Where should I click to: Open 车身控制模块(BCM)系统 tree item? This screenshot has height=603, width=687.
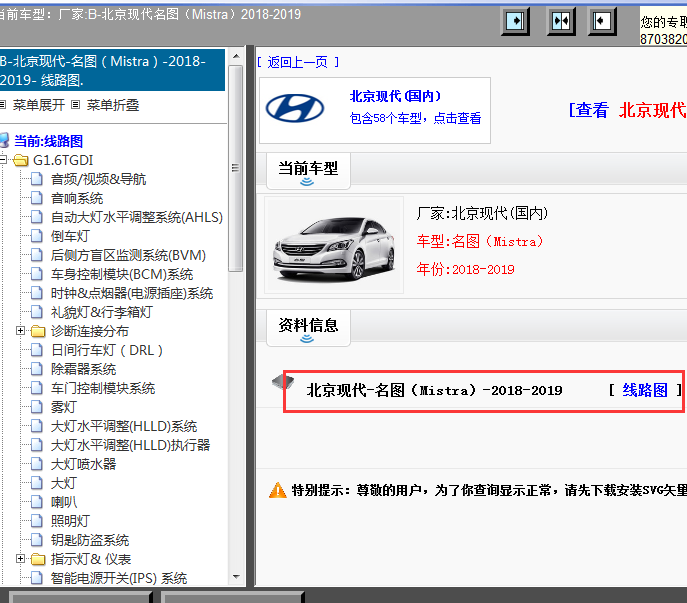[x=122, y=274]
